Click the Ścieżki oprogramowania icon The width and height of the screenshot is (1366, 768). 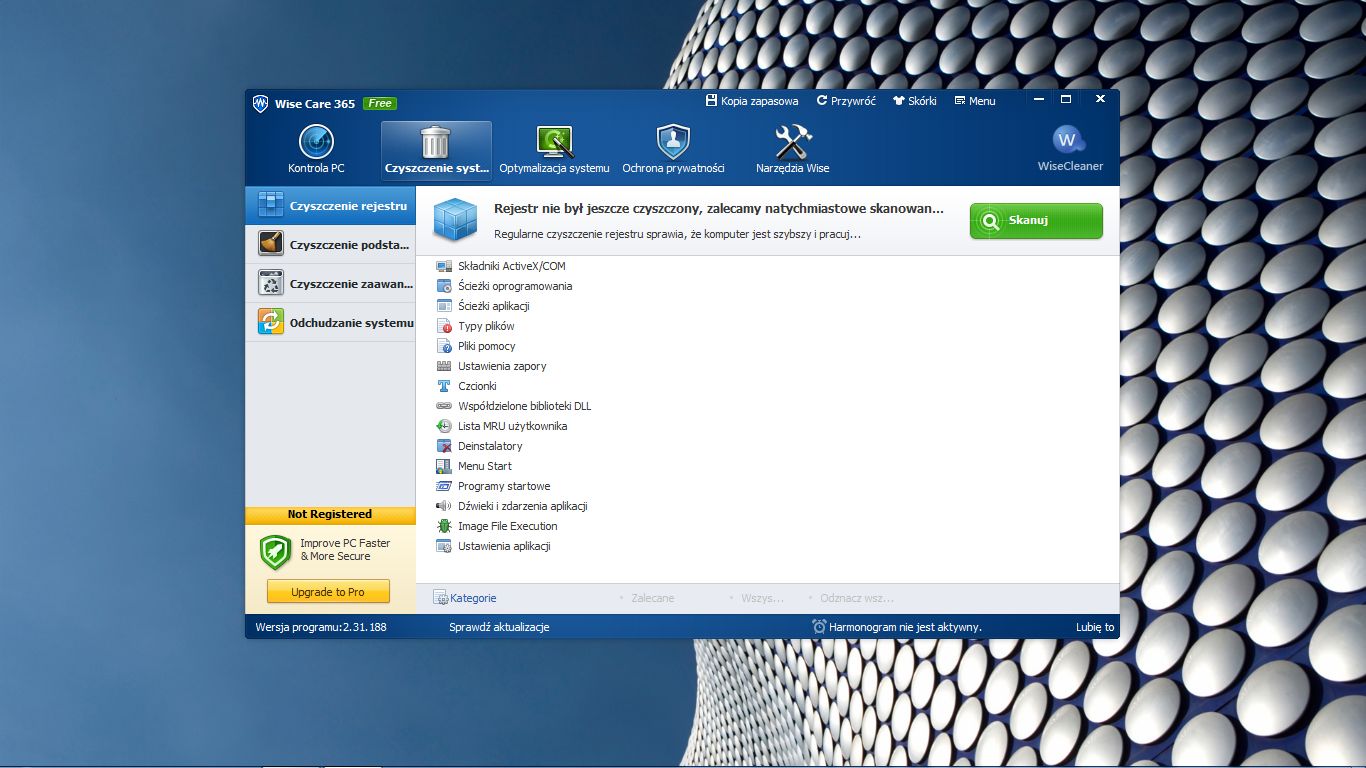pyautogui.click(x=444, y=286)
